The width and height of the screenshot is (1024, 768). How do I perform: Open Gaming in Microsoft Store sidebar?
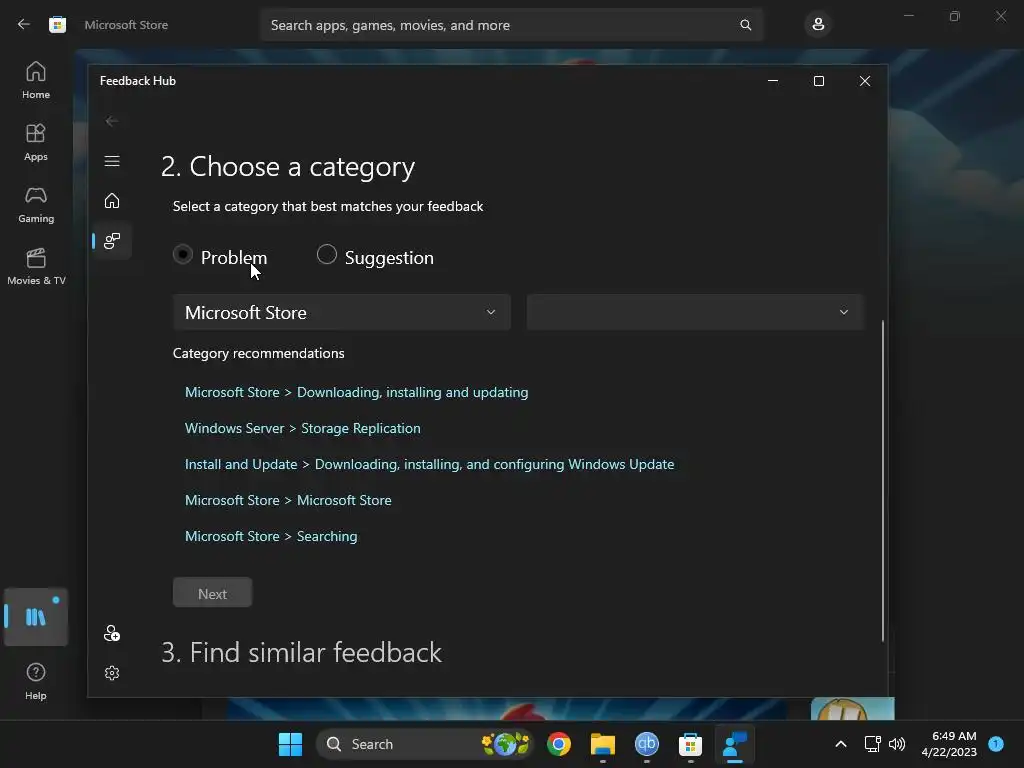36,204
